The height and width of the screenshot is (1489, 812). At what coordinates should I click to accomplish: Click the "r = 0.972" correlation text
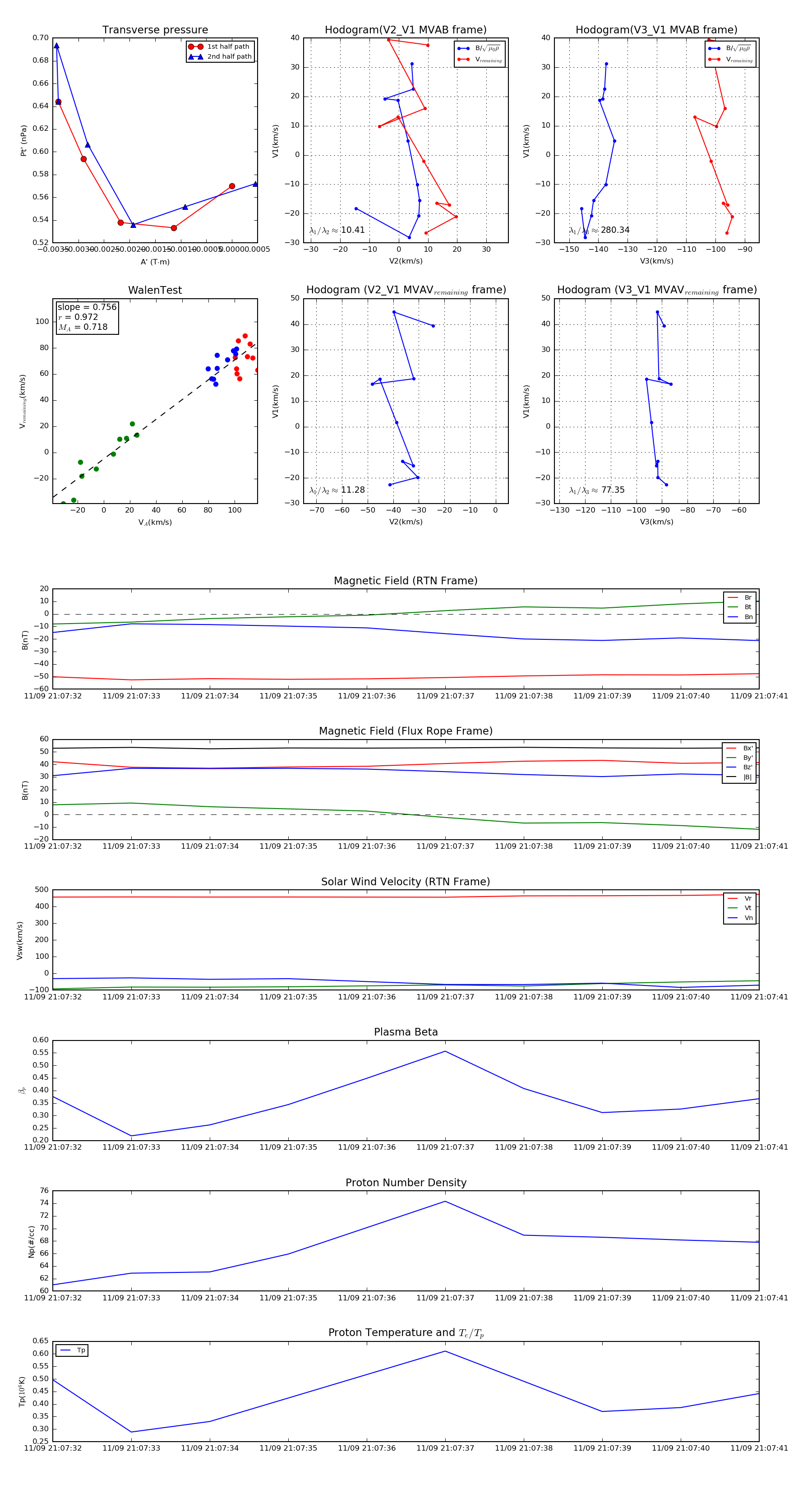pos(78,317)
